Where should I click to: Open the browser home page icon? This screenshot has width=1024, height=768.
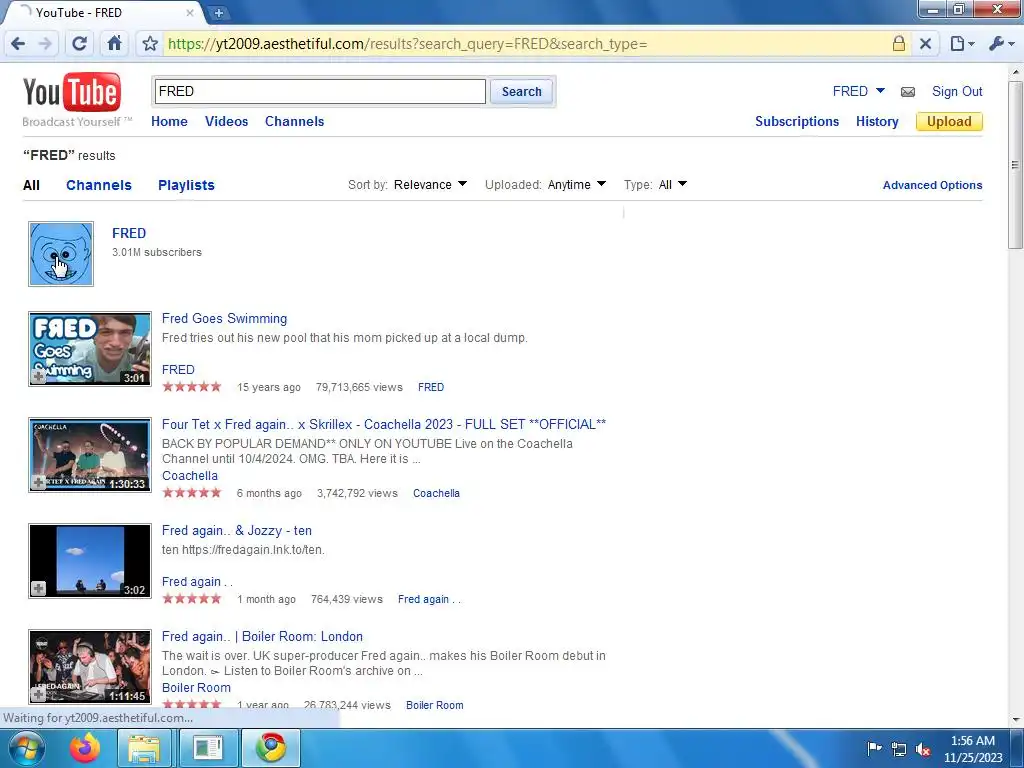114,44
